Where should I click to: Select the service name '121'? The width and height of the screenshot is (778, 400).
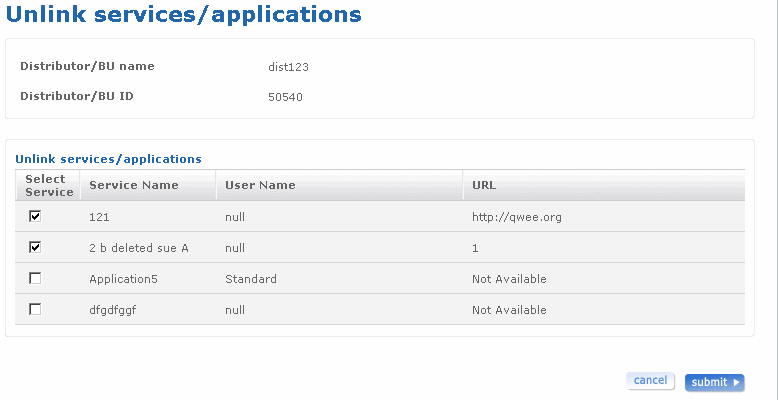pos(99,217)
